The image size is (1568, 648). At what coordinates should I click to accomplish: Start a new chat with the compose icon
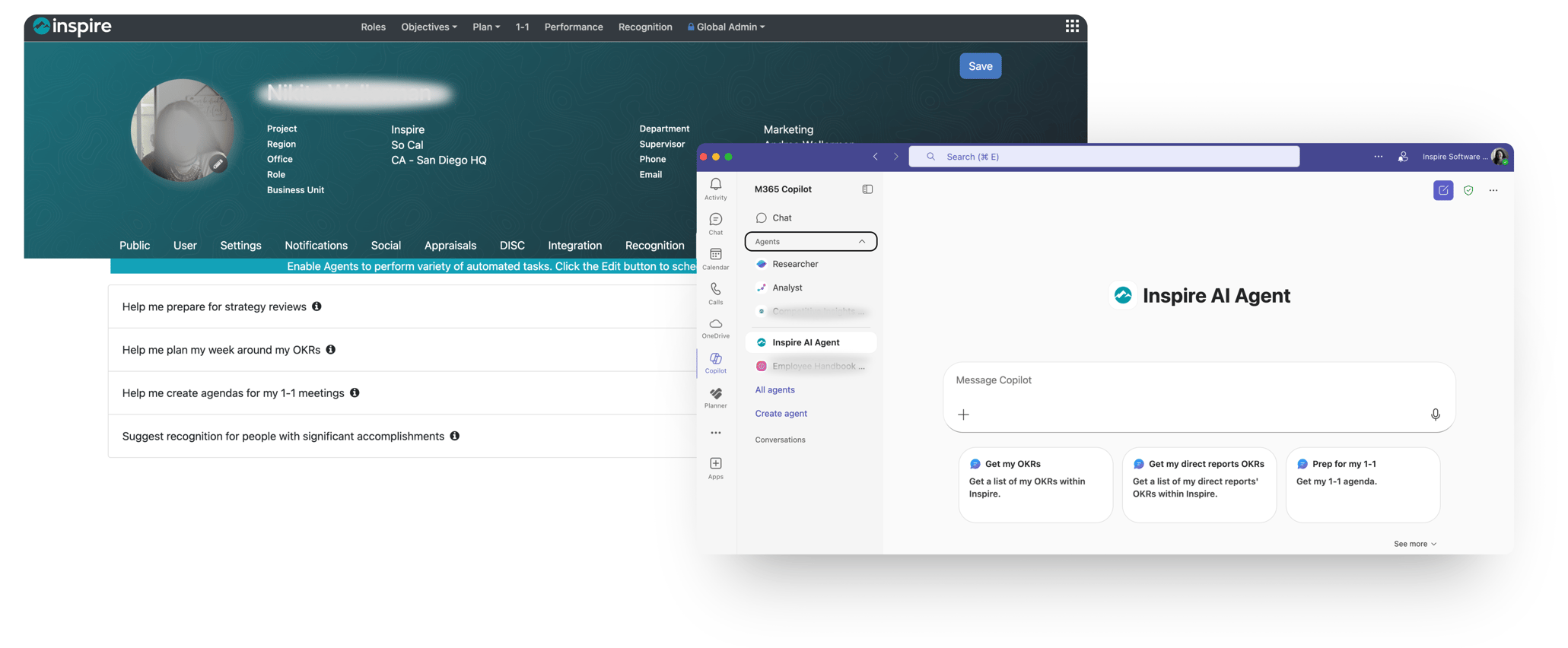pyautogui.click(x=1442, y=190)
